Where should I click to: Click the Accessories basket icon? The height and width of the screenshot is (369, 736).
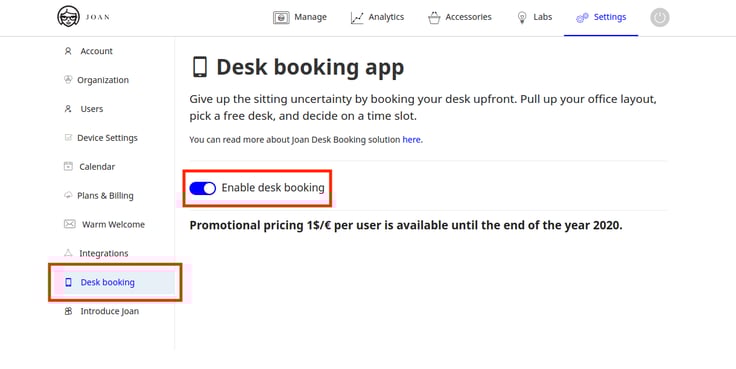pyautogui.click(x=434, y=18)
